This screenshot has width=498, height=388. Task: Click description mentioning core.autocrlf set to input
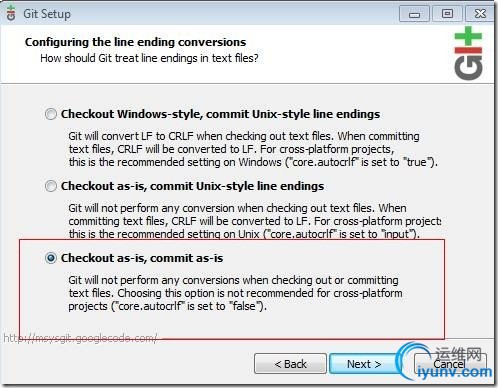point(255,221)
